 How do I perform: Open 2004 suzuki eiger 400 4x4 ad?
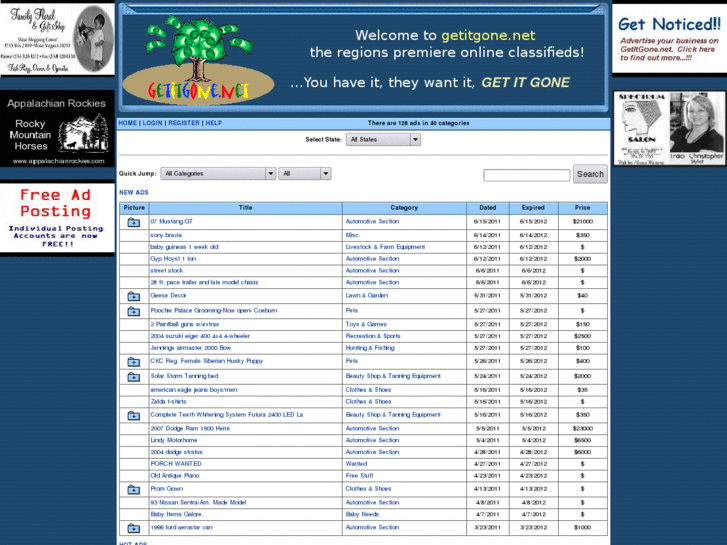click(200, 336)
